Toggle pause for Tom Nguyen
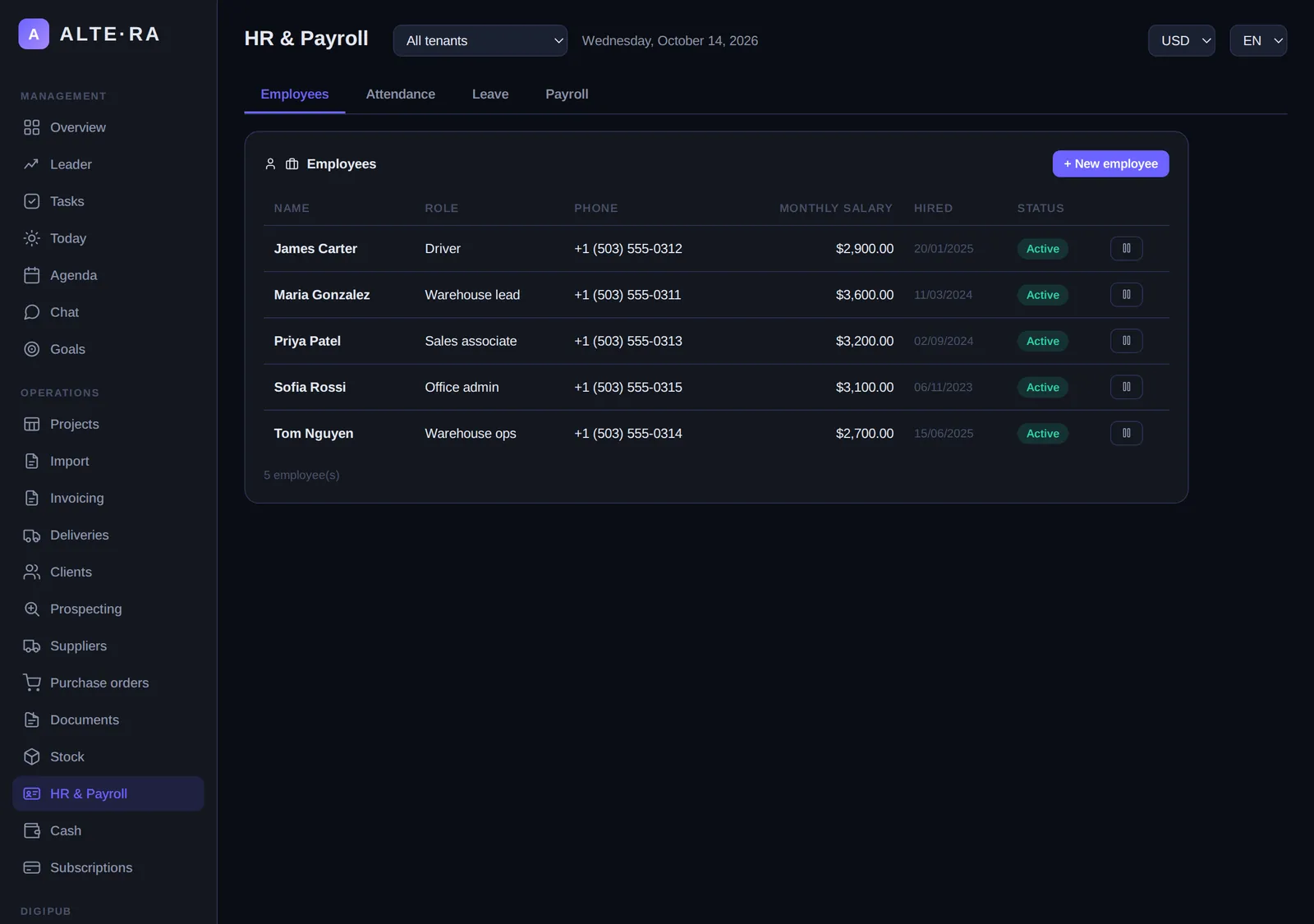 pyautogui.click(x=1126, y=433)
